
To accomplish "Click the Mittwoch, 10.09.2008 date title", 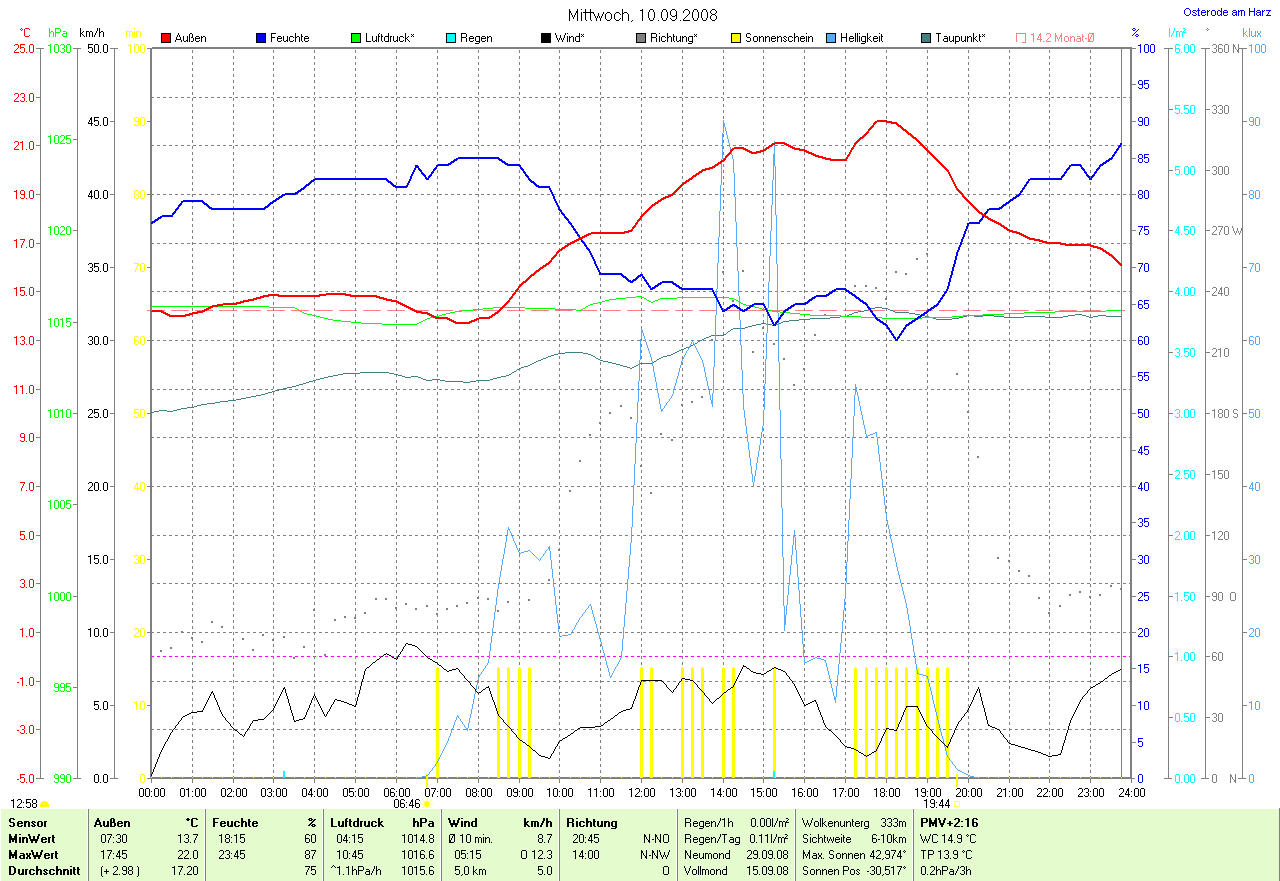I will [642, 15].
